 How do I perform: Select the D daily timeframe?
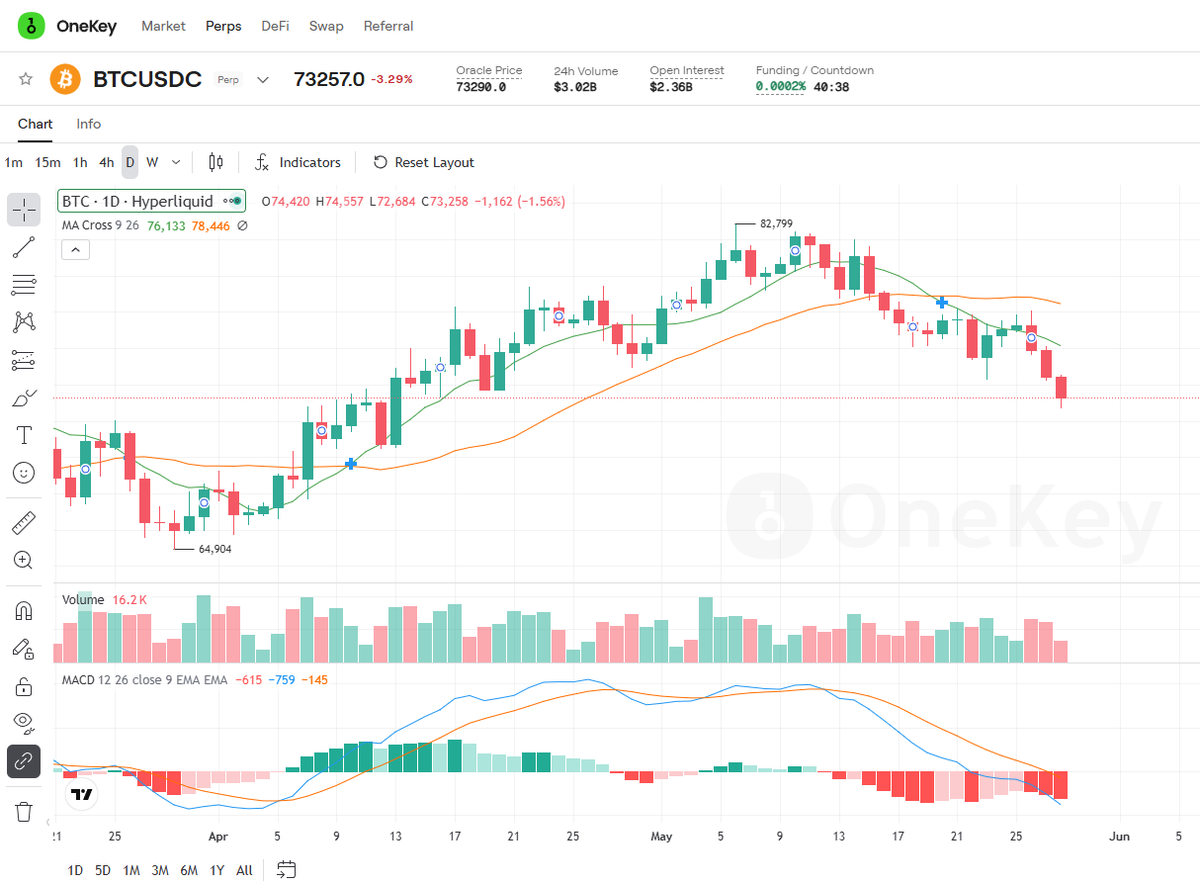point(130,162)
